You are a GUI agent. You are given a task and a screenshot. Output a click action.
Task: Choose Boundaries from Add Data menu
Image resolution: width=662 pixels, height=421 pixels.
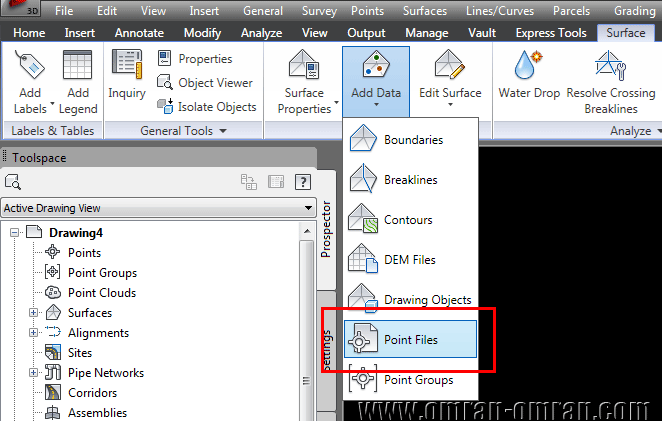(x=410, y=139)
